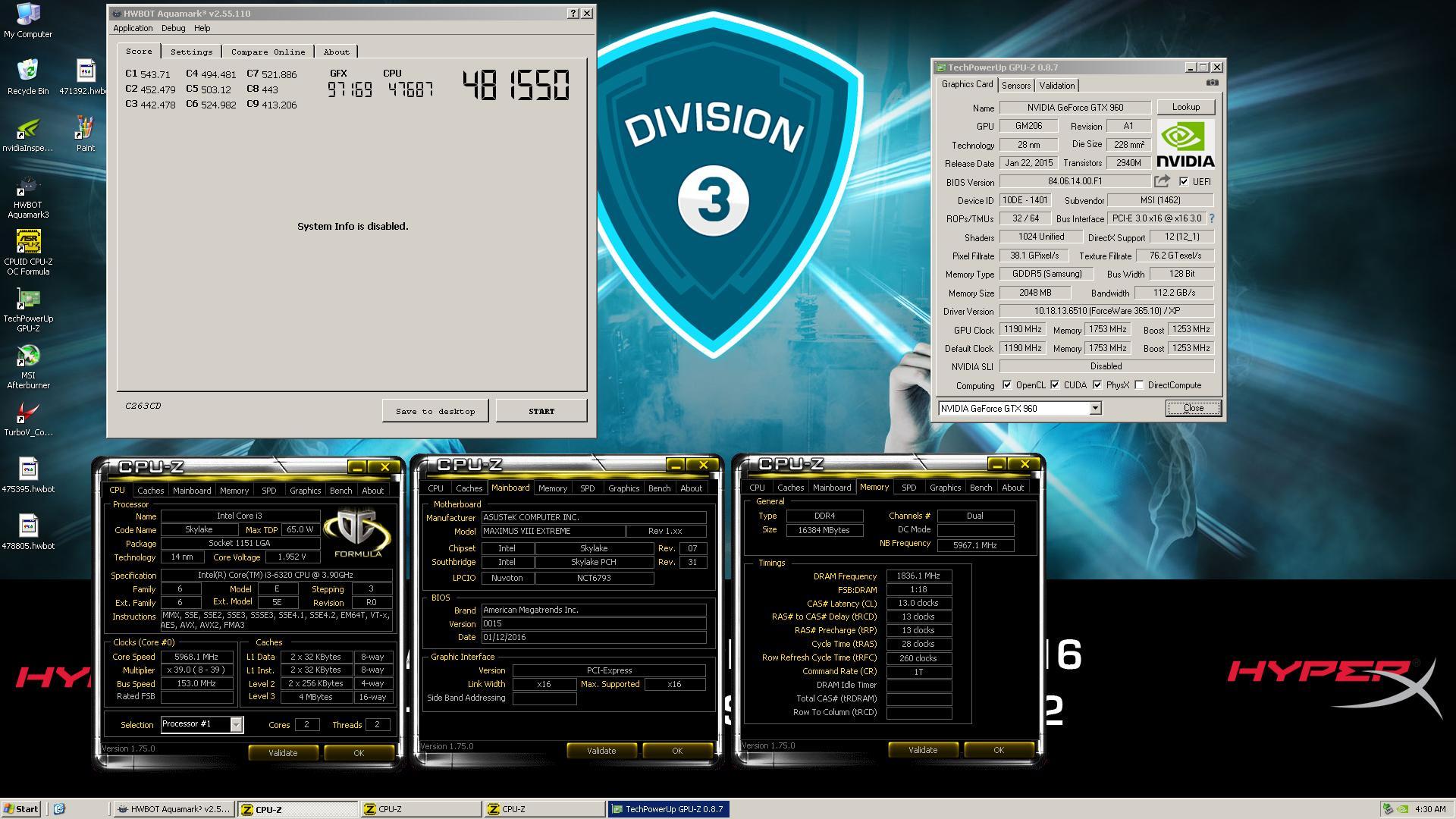Click Validate in the left CPU-Z window
1456x819 pixels.
[x=283, y=753]
